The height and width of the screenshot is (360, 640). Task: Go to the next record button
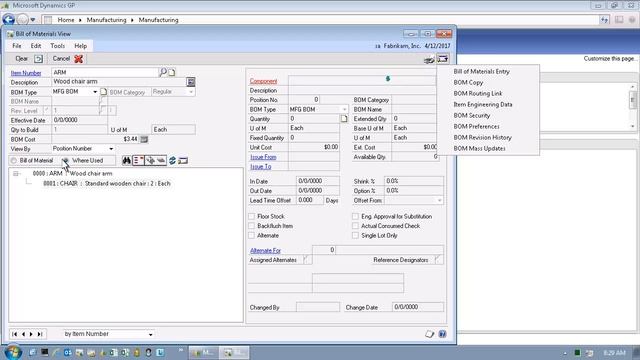[x=31, y=334]
